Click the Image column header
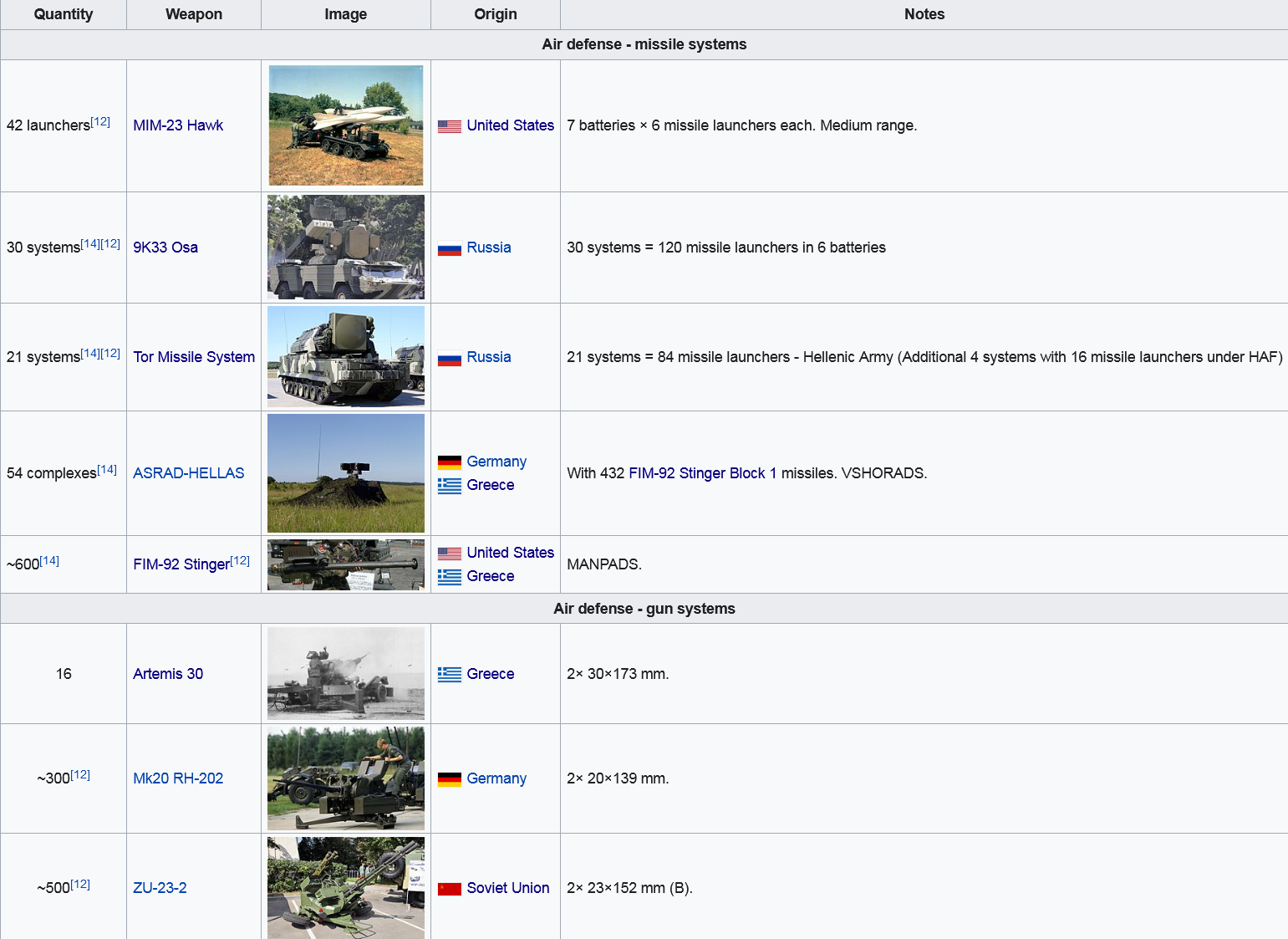 point(346,14)
